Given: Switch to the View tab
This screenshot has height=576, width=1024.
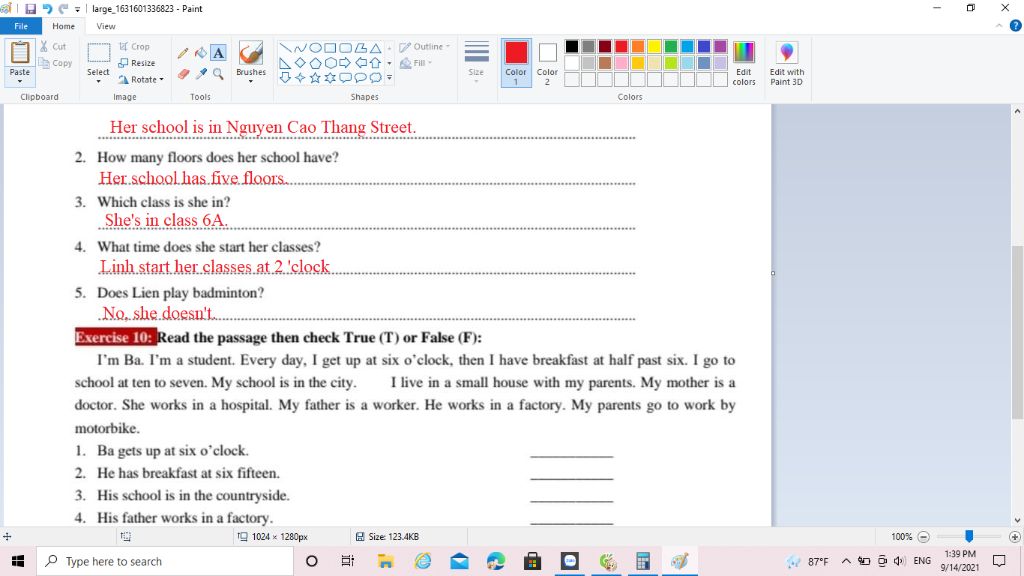Looking at the screenshot, I should (106, 26).
